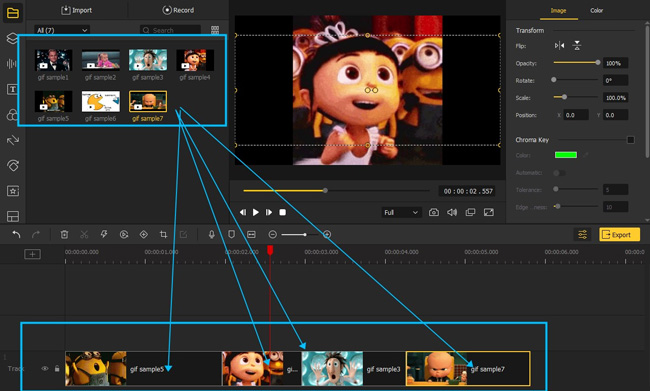Click the lightning quick-action icon
This screenshot has width=650, height=391.
click(104, 235)
